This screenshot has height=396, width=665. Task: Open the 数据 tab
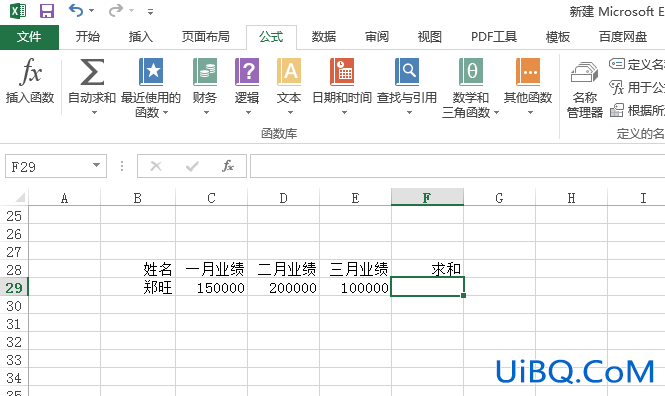[x=324, y=37]
